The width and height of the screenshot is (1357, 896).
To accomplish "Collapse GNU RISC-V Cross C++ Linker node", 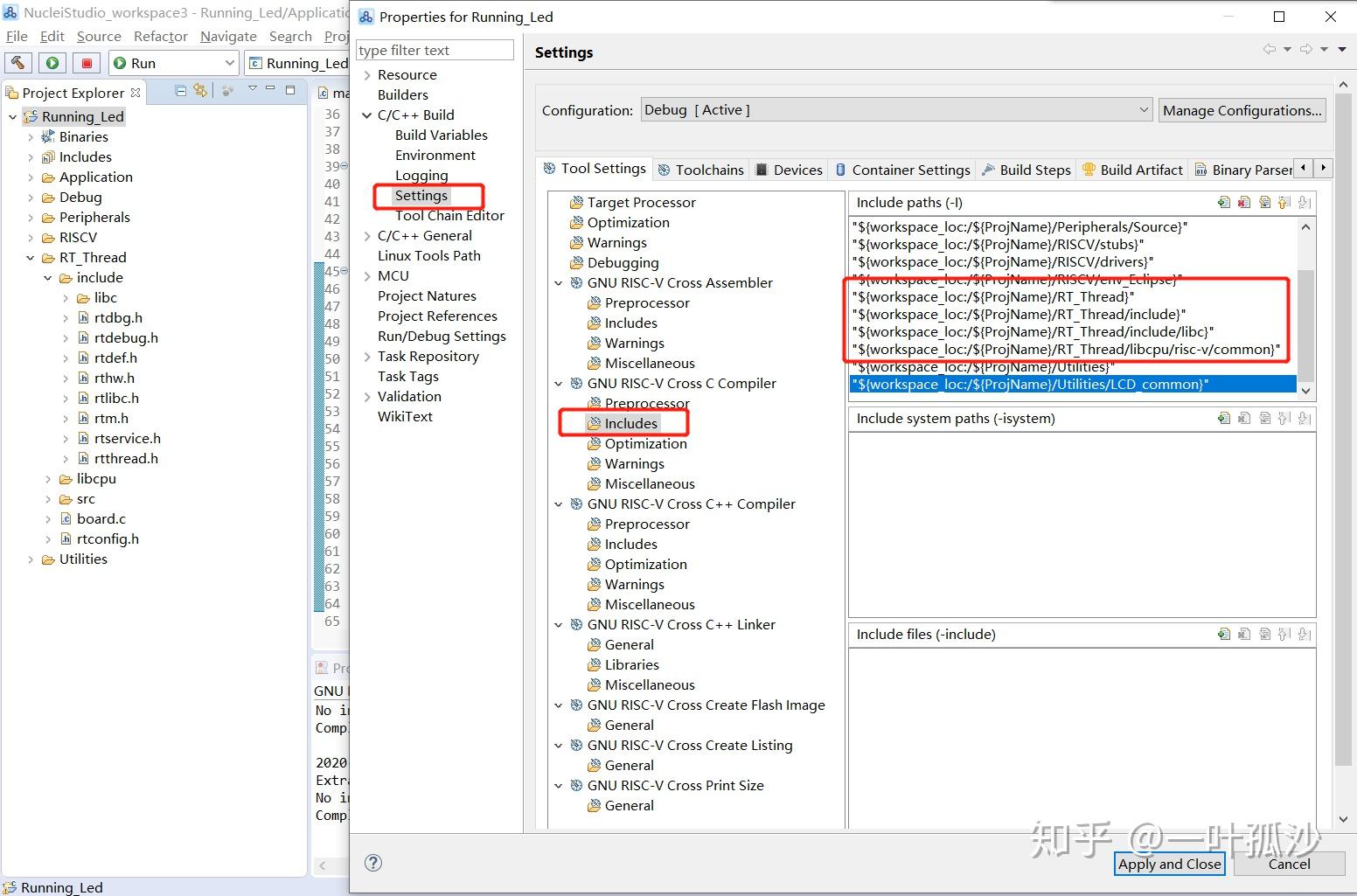I will coord(559,624).
